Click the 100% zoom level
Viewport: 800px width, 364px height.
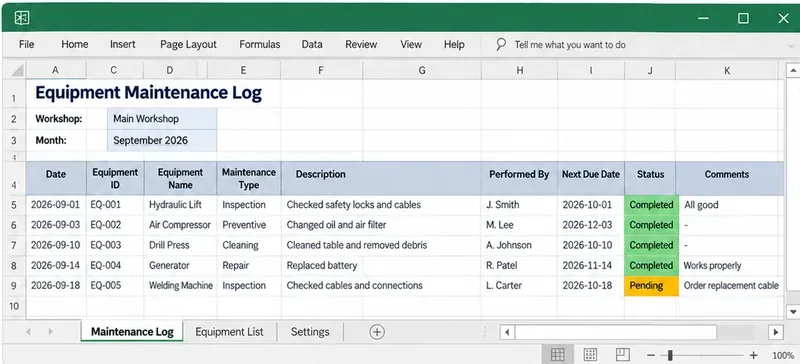coord(783,355)
